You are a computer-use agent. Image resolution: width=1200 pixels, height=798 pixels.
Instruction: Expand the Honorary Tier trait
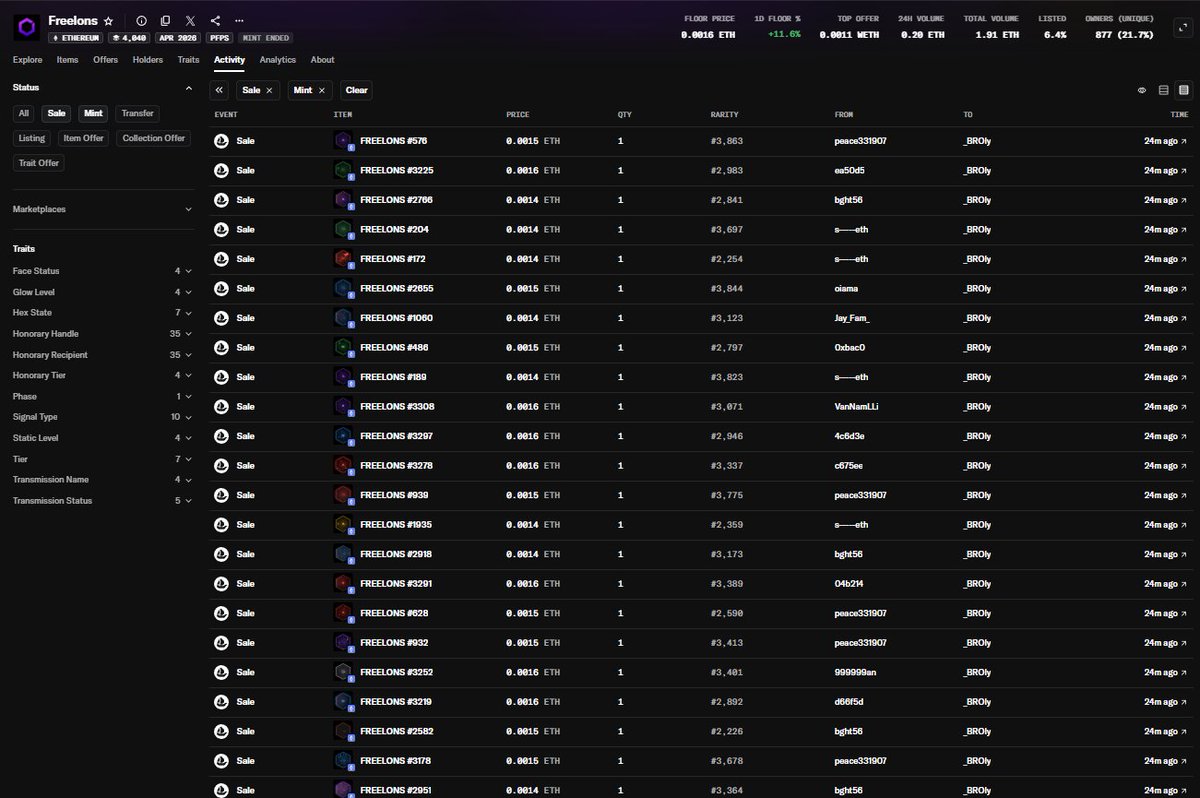[103, 375]
